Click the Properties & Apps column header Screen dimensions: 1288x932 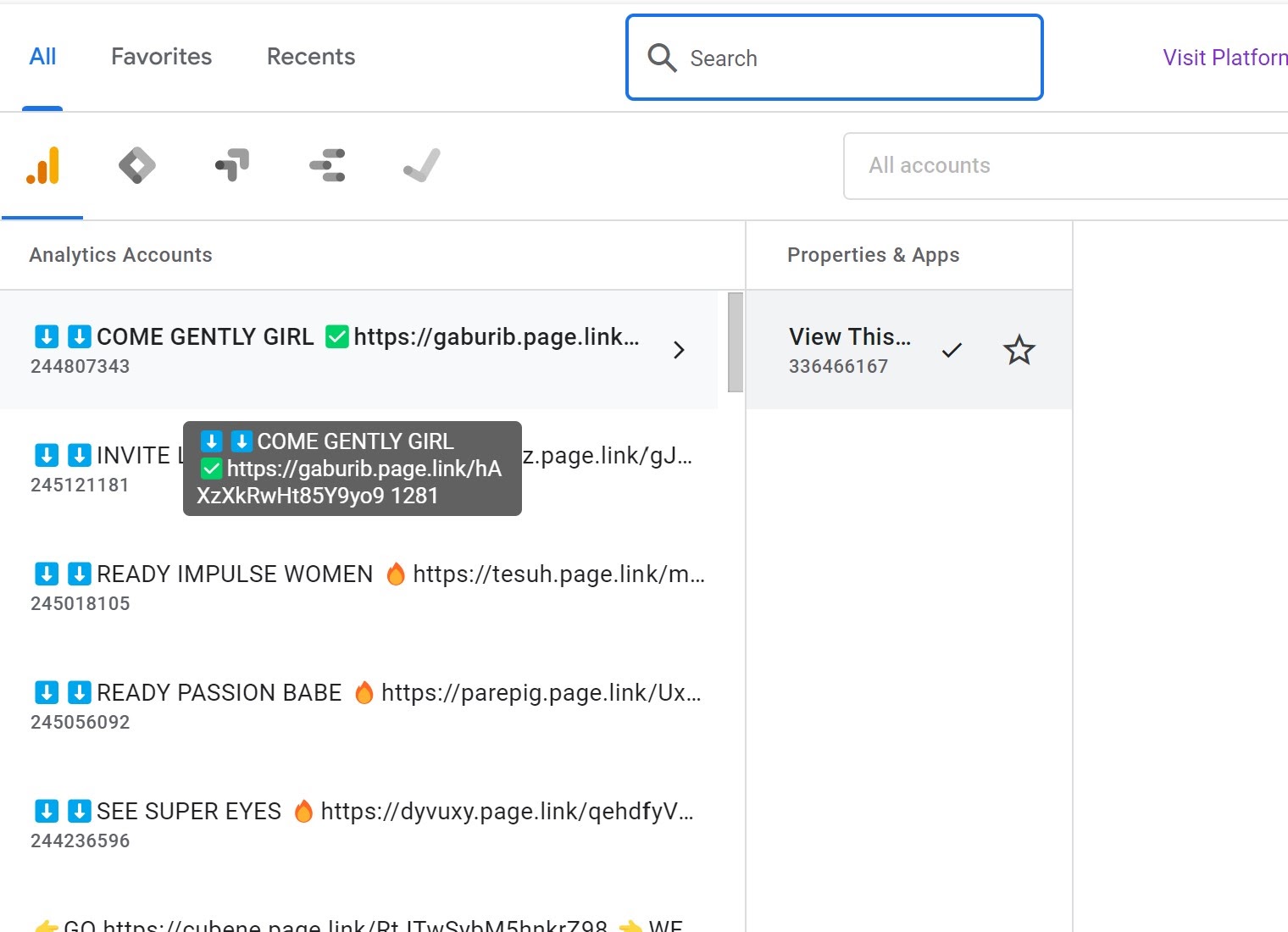coord(874,255)
